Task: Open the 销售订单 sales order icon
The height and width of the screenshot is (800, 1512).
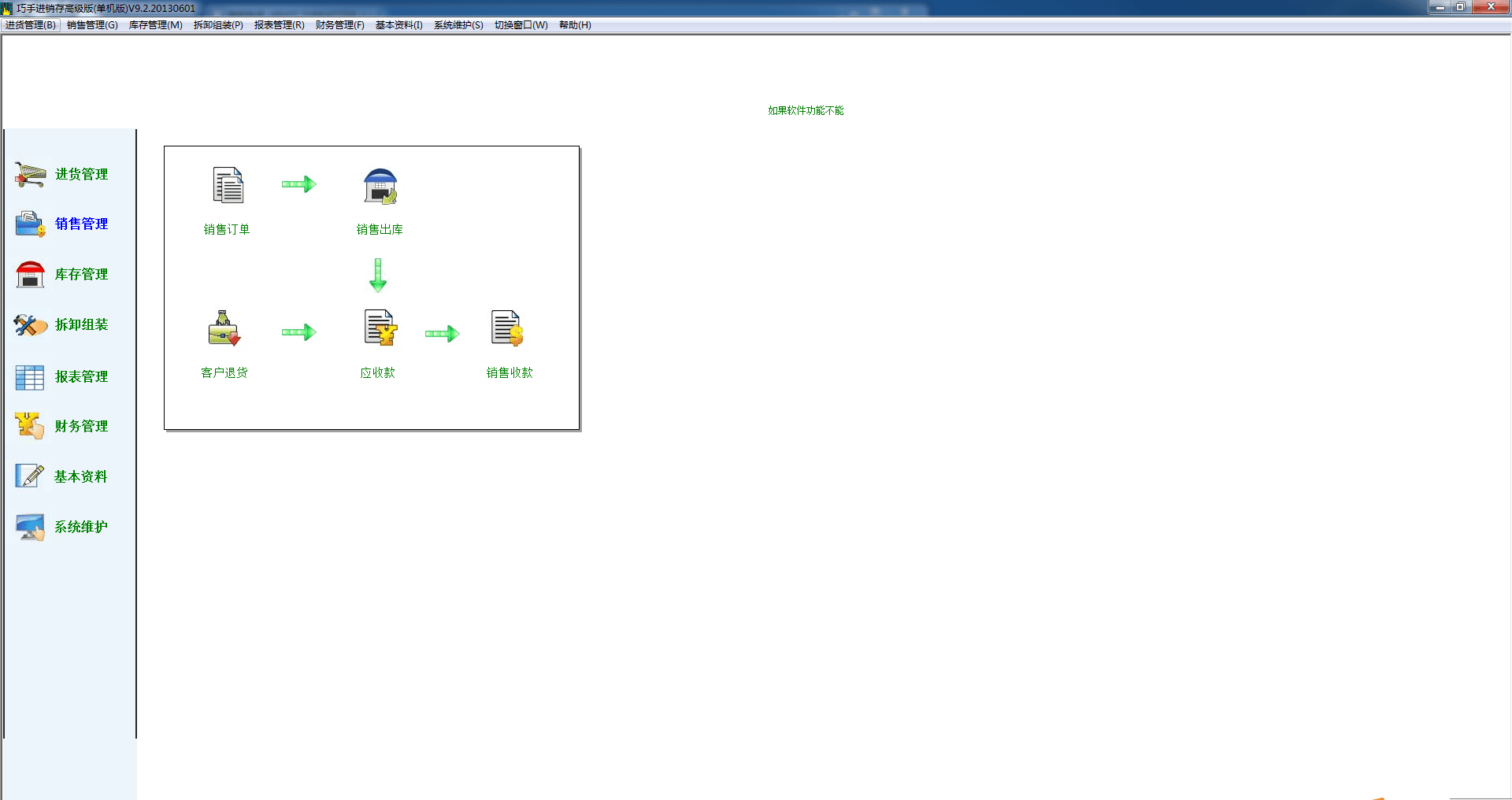Action: pyautogui.click(x=228, y=186)
